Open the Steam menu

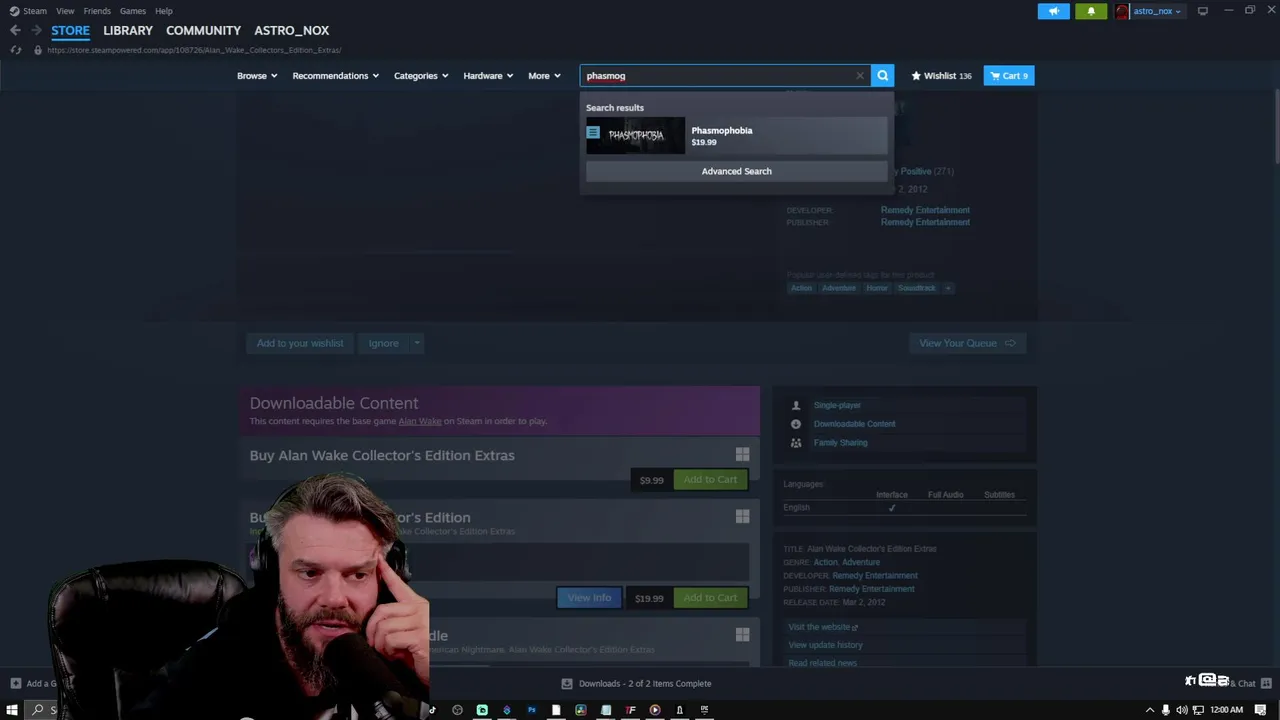[x=35, y=11]
